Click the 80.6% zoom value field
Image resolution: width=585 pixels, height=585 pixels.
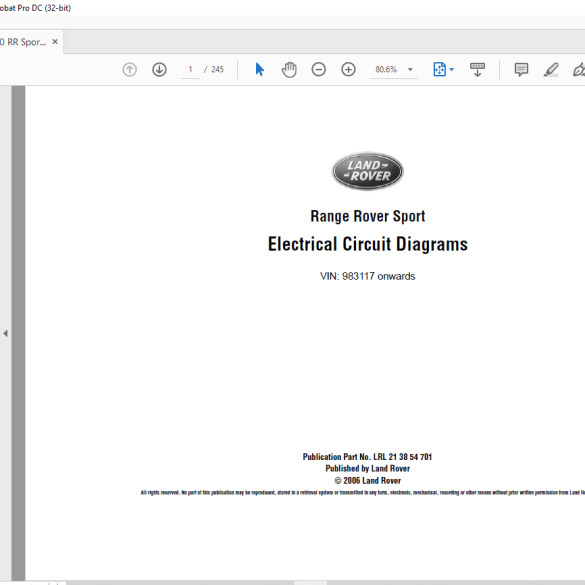387,69
